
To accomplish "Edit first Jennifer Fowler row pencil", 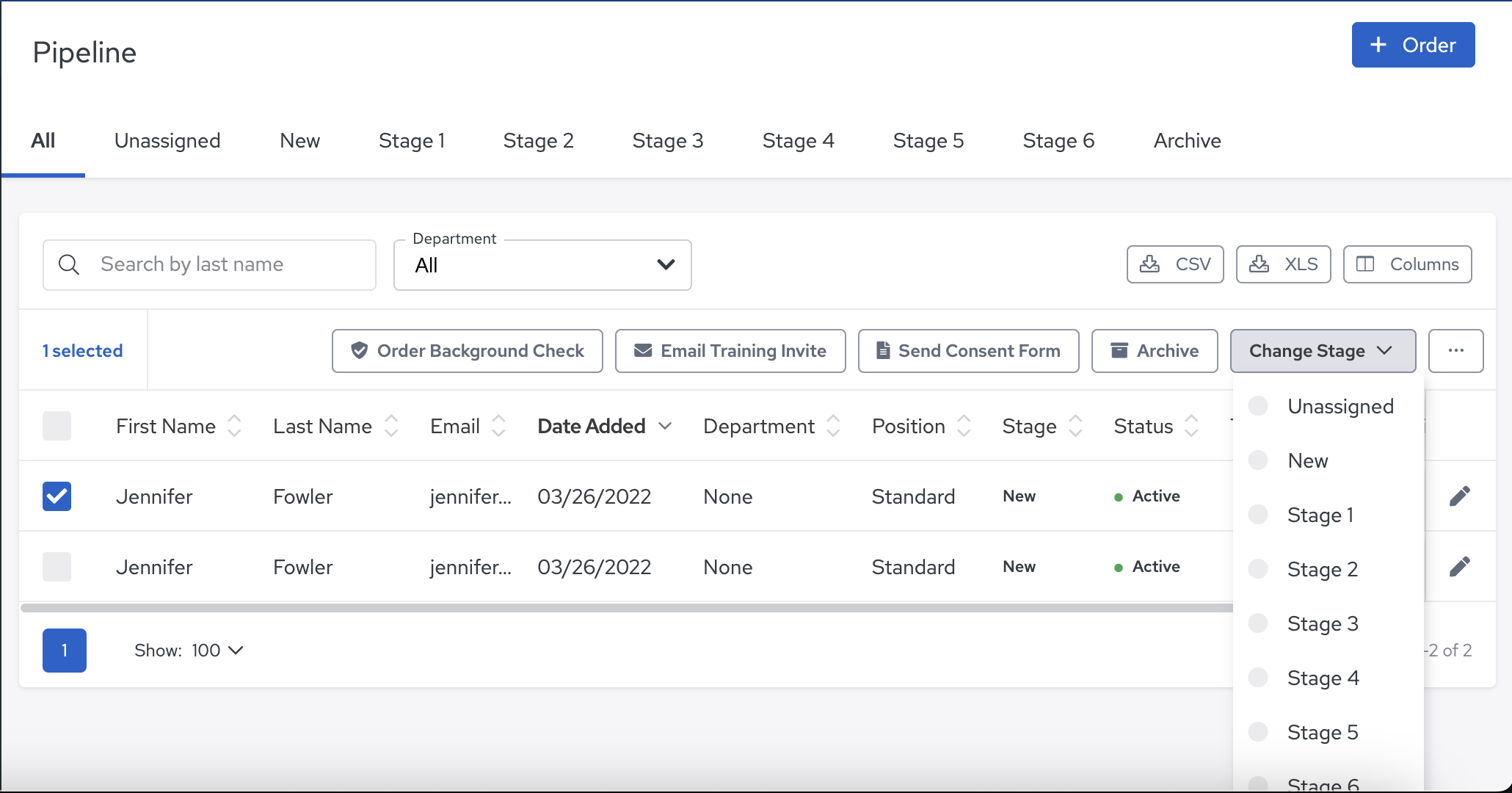I will [1460, 496].
